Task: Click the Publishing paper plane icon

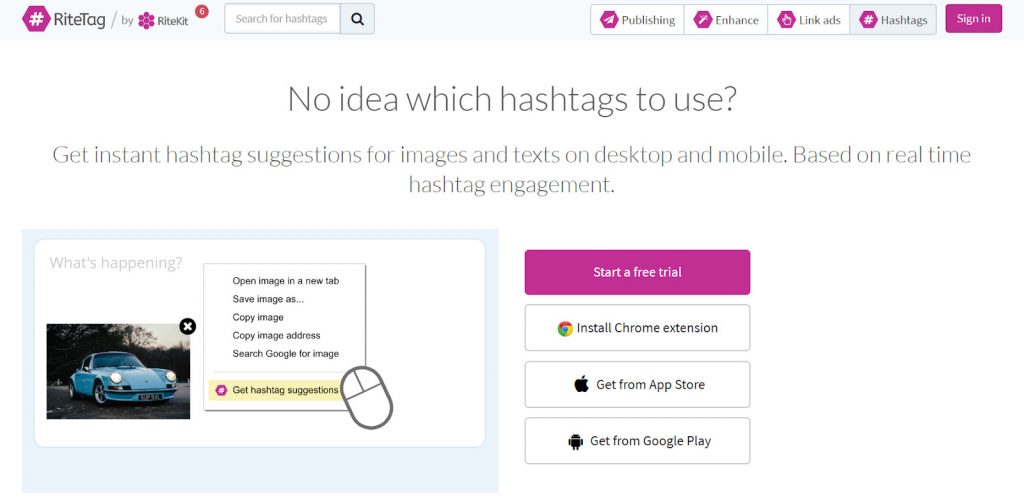Action: point(609,20)
